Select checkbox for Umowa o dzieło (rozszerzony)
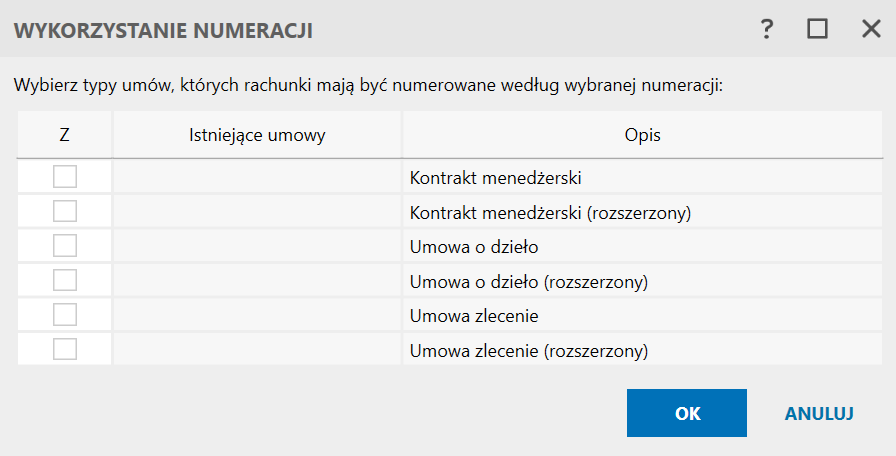Screen dimensions: 896x456 [x=65, y=280]
